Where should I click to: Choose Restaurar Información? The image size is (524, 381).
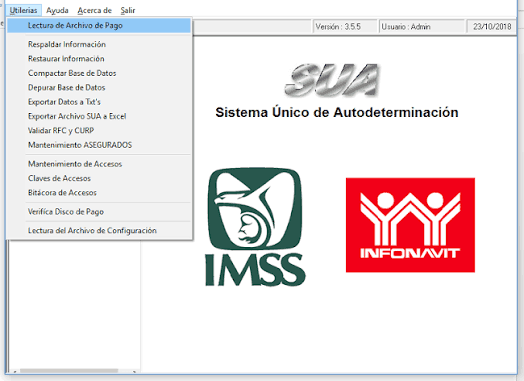(99, 58)
